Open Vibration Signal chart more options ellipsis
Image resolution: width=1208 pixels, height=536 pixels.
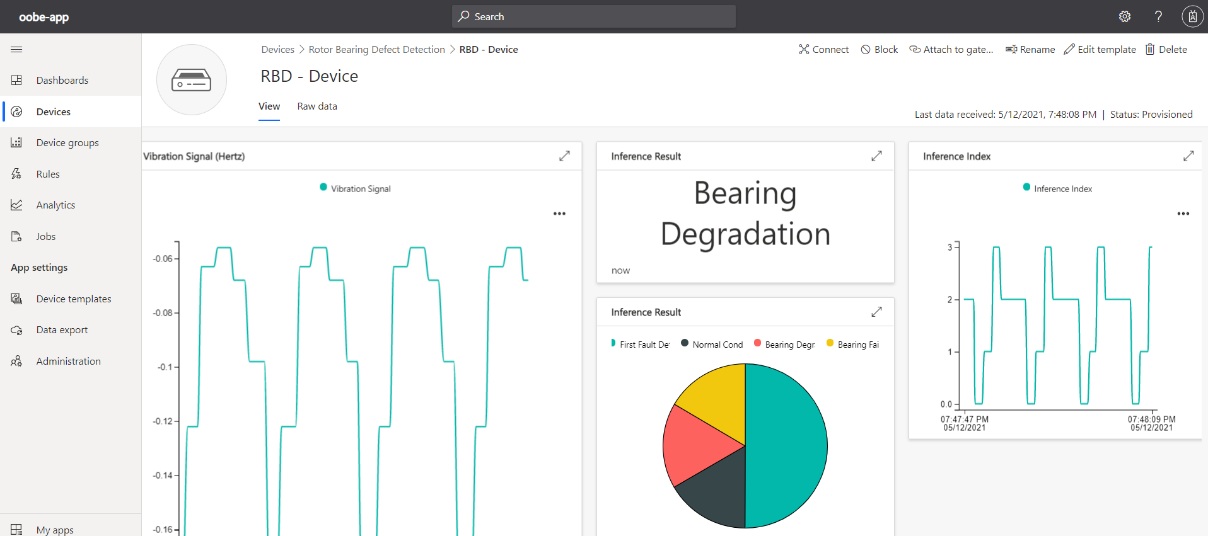pyautogui.click(x=559, y=213)
